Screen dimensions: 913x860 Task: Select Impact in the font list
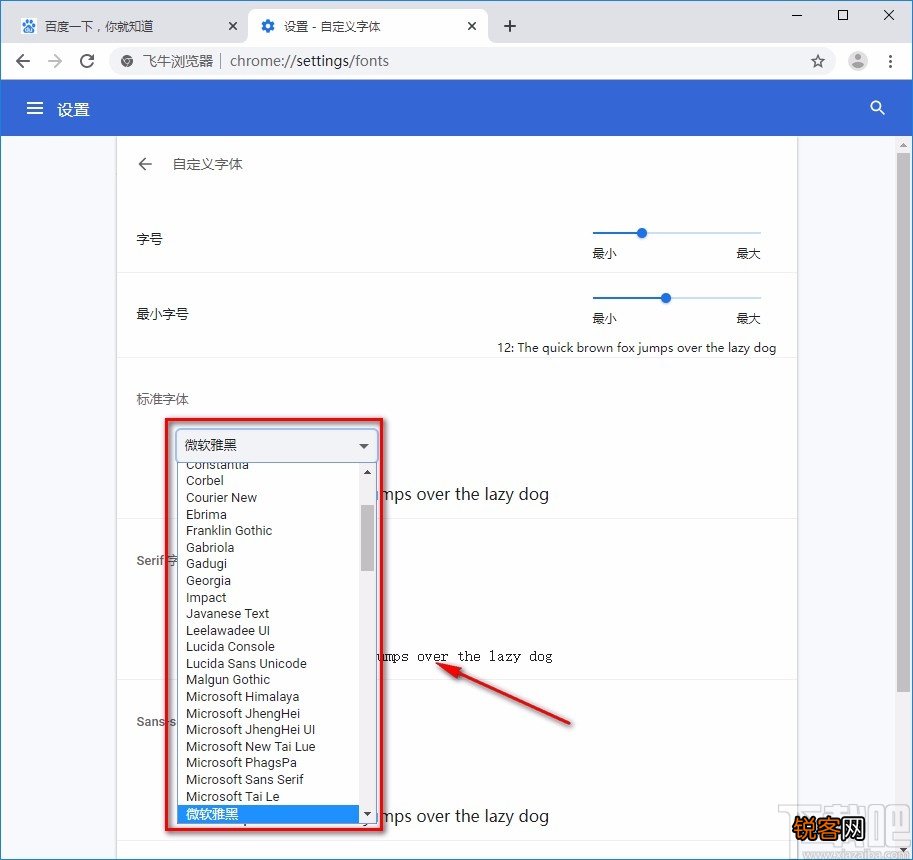tap(268, 597)
